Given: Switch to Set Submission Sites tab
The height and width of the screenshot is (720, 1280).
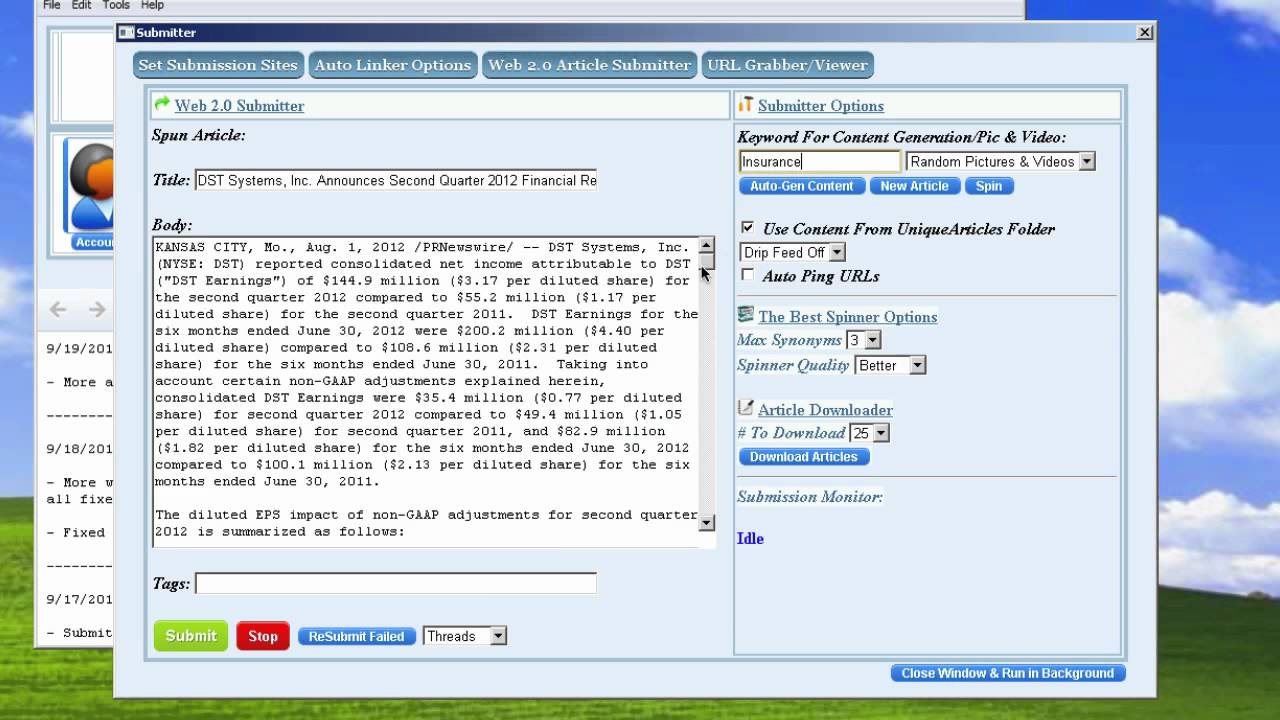Looking at the screenshot, I should [x=218, y=65].
